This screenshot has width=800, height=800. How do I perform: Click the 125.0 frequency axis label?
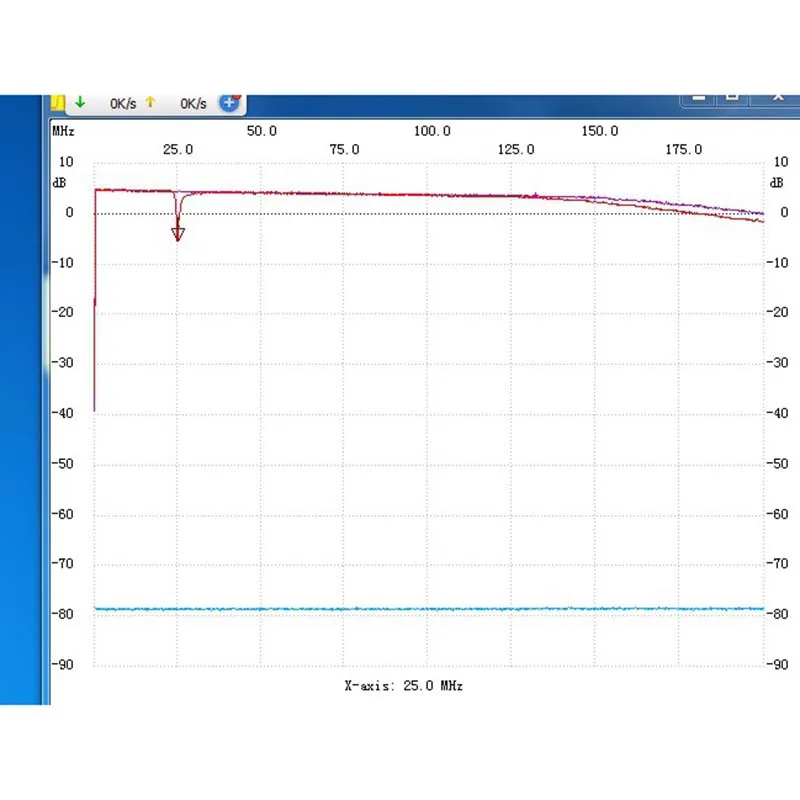tap(516, 149)
